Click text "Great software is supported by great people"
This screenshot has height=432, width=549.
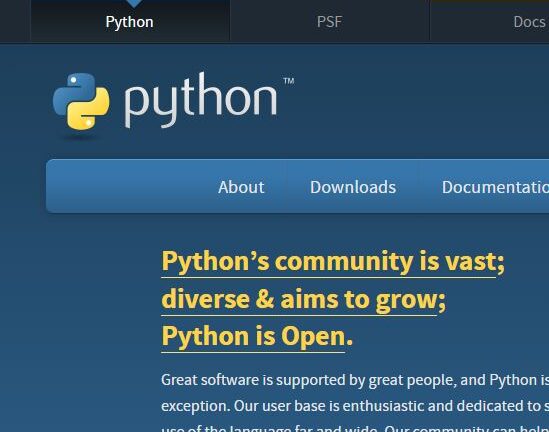click(309, 380)
